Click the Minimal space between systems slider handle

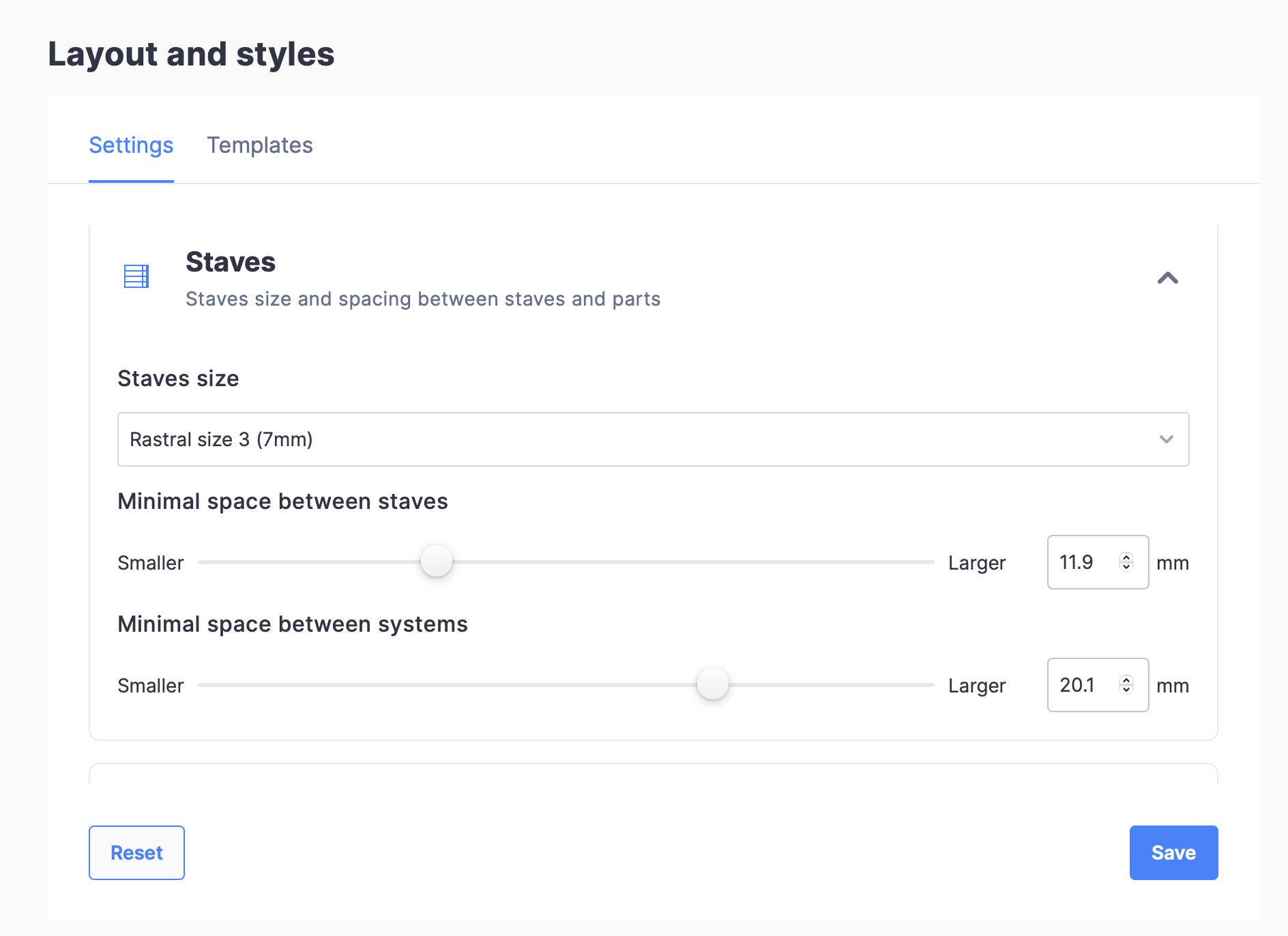pos(712,684)
